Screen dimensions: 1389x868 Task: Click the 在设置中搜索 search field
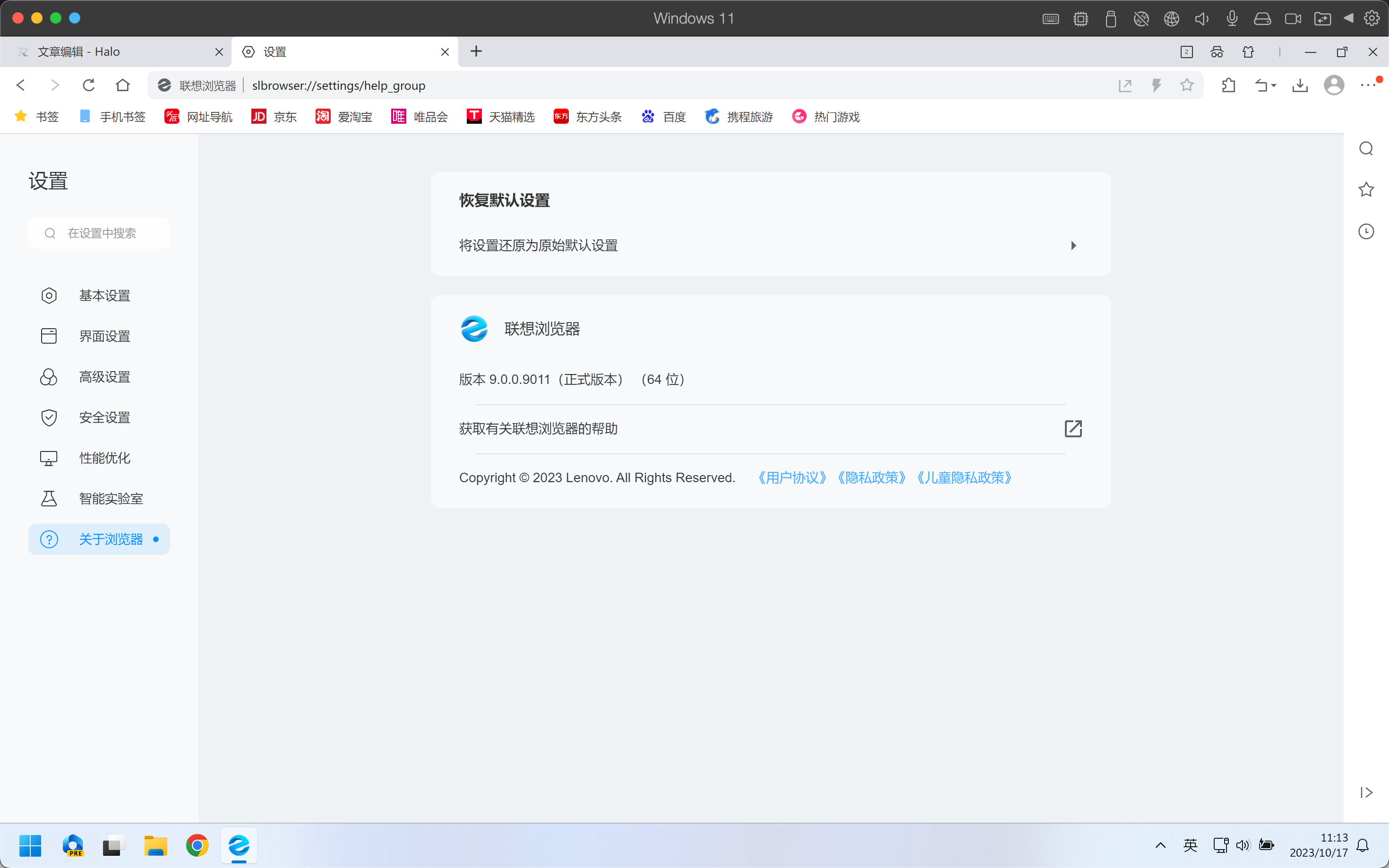click(99, 233)
